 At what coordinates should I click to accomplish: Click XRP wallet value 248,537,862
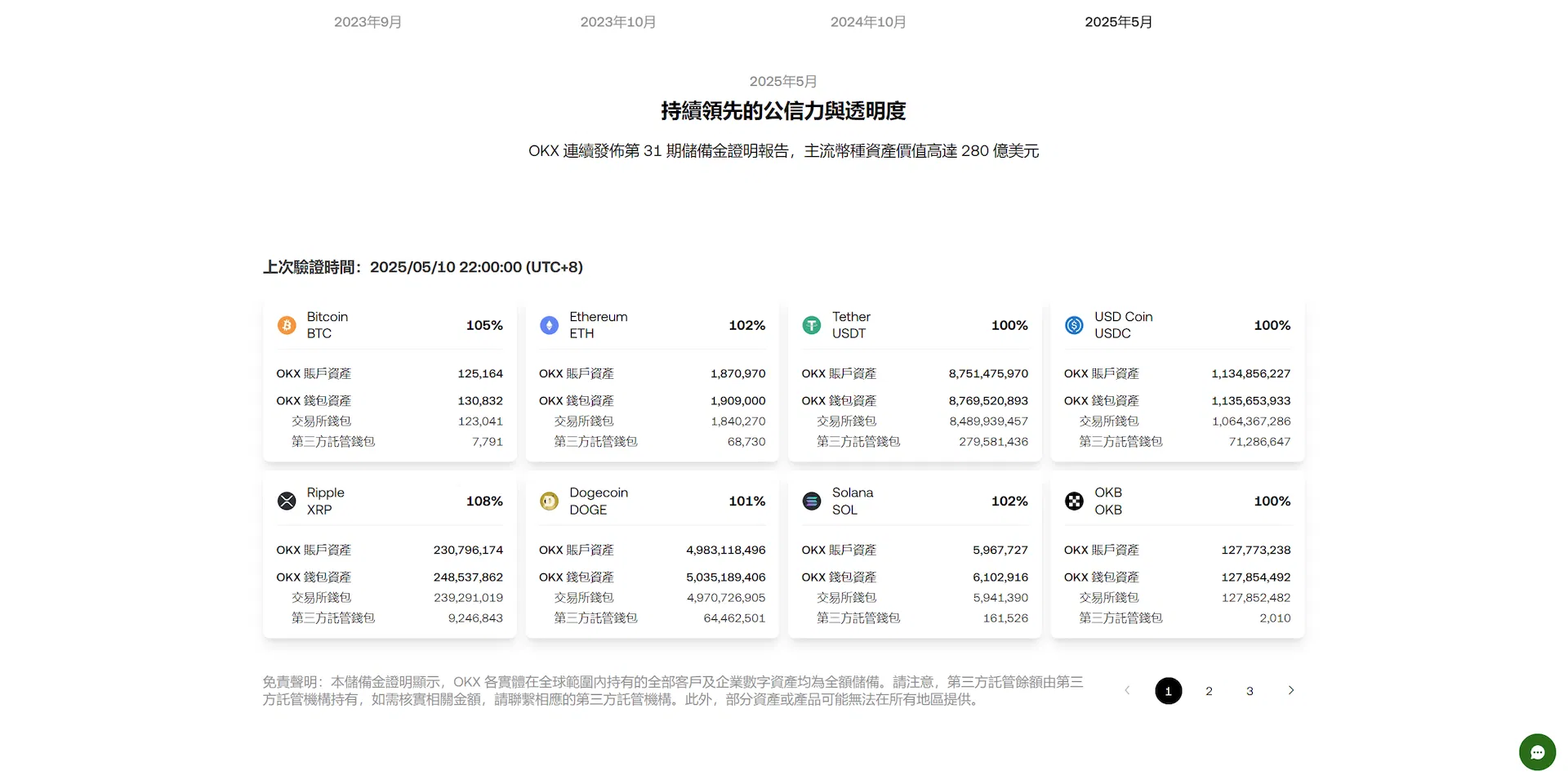pos(468,577)
